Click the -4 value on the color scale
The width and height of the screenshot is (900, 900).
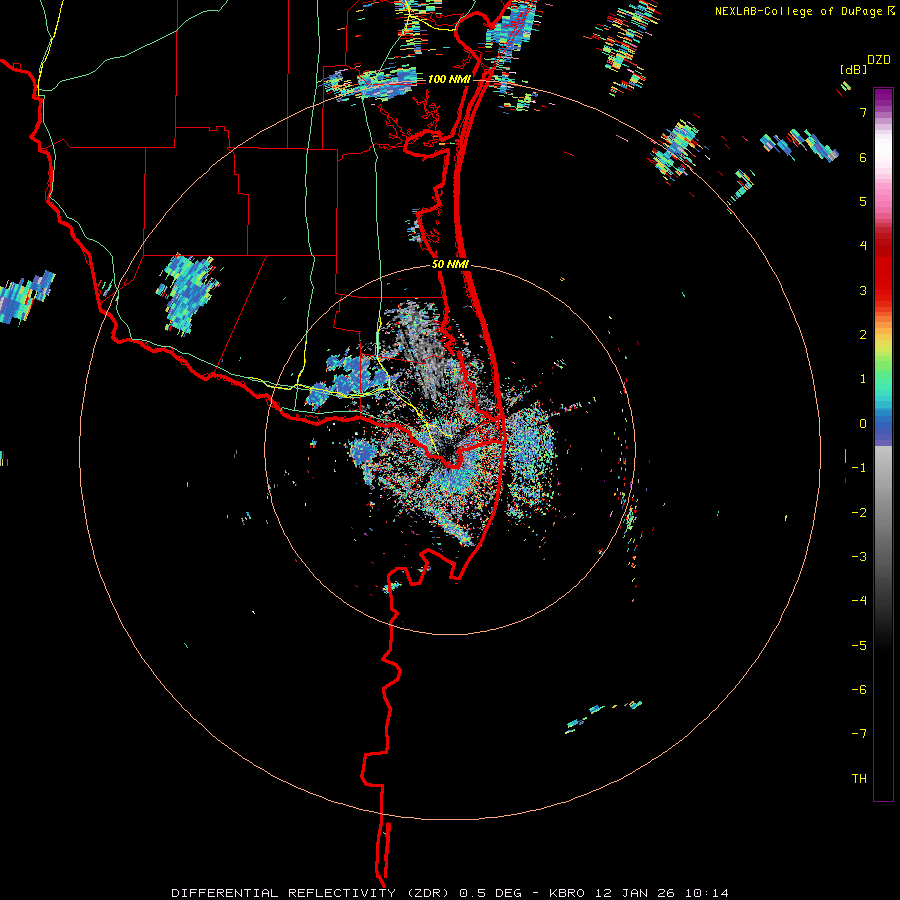click(859, 601)
